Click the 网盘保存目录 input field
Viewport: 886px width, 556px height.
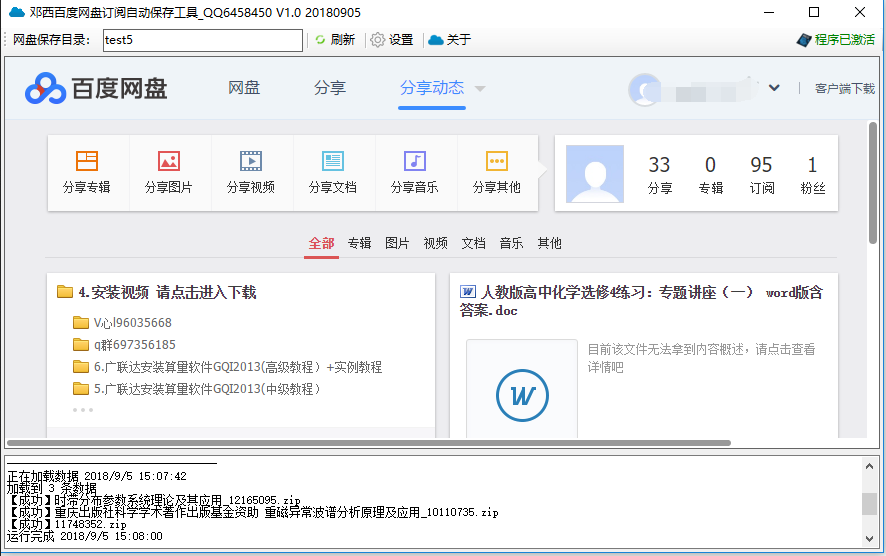point(203,40)
